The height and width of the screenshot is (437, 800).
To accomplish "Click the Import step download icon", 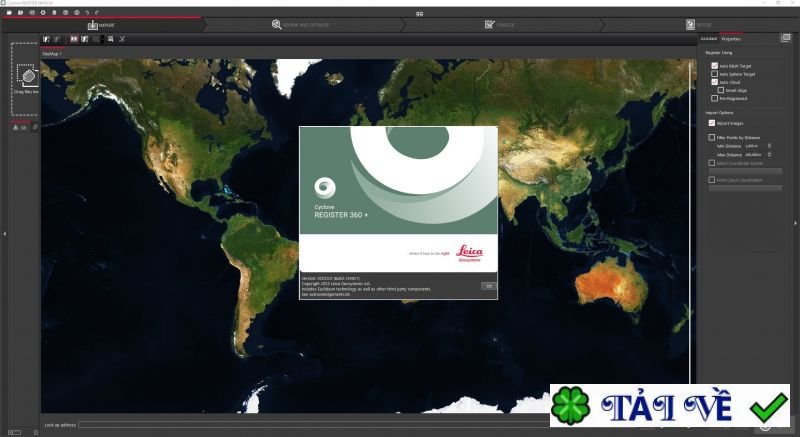I will pos(92,24).
